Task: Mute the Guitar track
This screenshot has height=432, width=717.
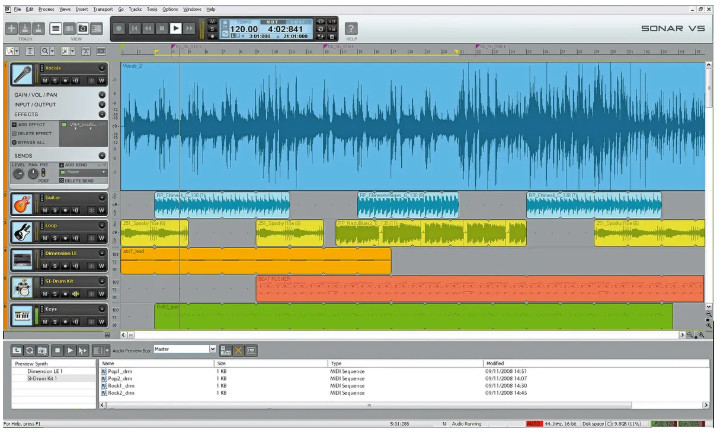Action: (x=45, y=210)
